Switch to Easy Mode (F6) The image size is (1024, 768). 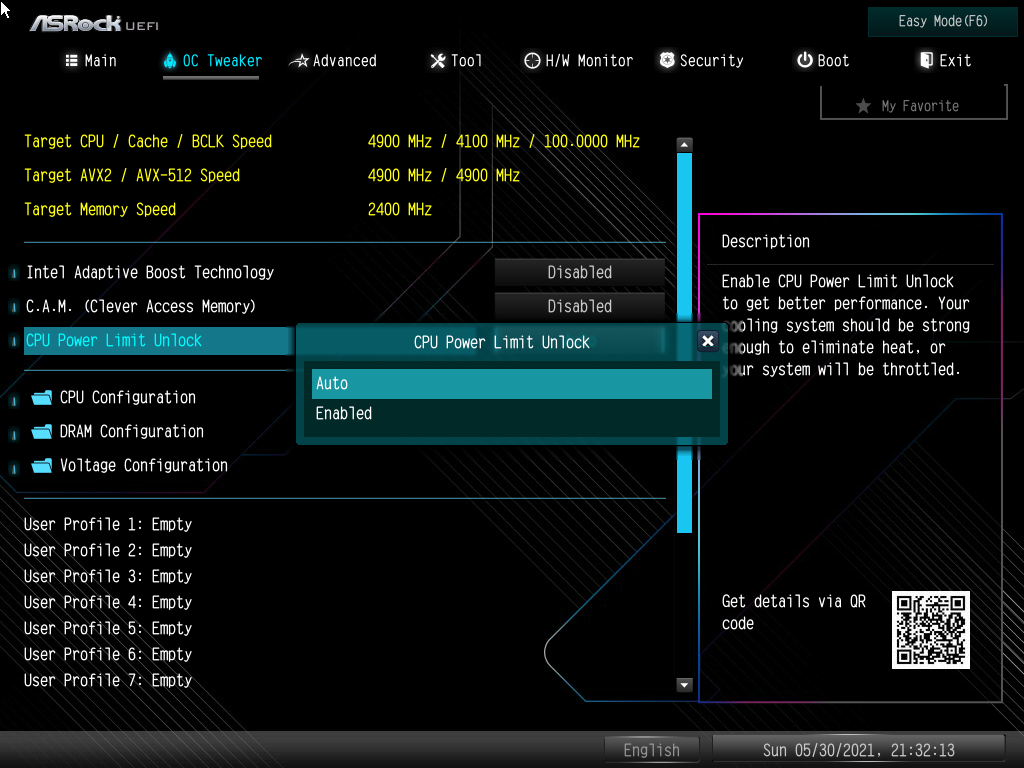943,22
